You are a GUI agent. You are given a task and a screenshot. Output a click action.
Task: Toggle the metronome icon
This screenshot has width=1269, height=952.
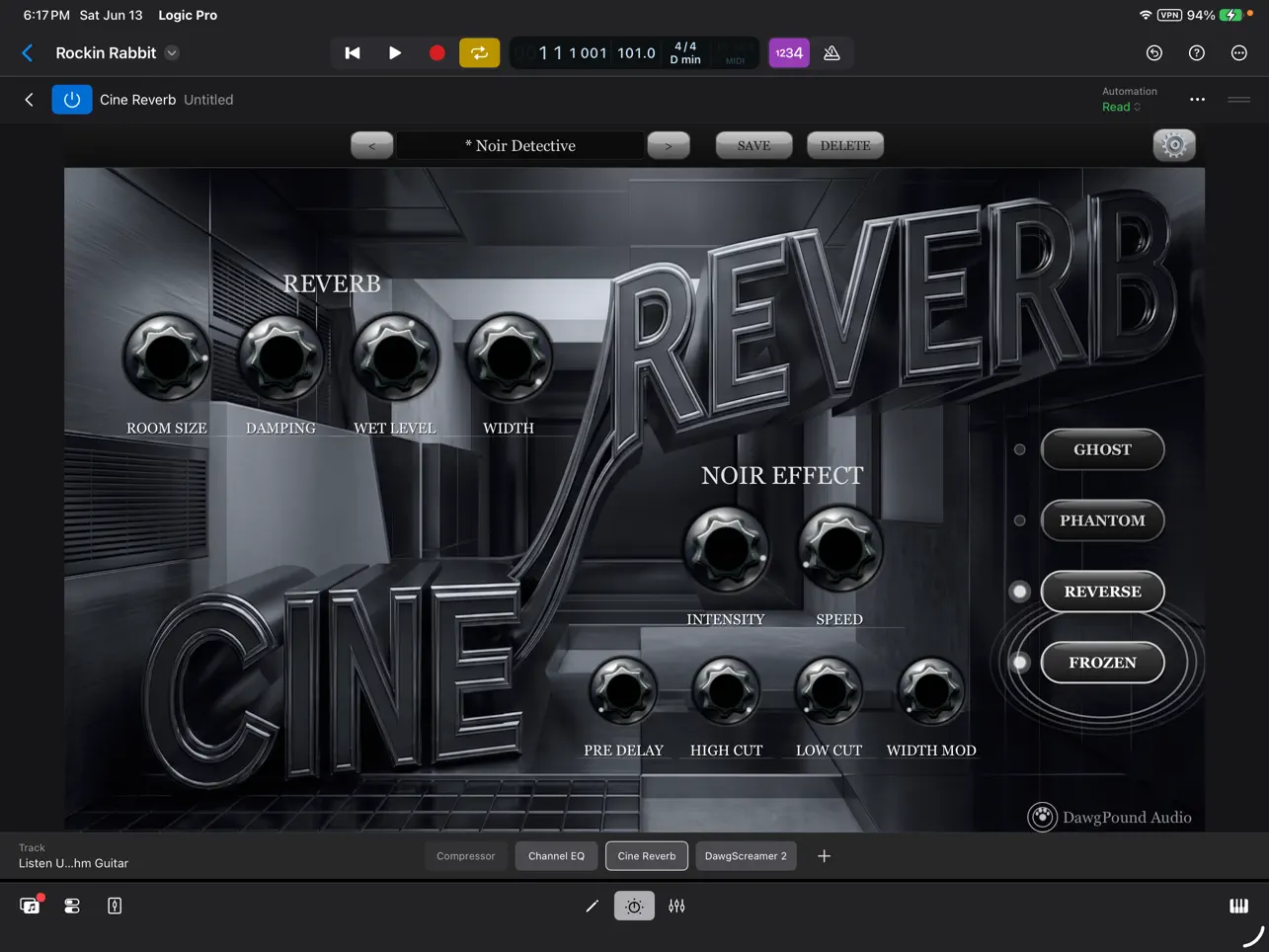pyautogui.click(x=833, y=53)
